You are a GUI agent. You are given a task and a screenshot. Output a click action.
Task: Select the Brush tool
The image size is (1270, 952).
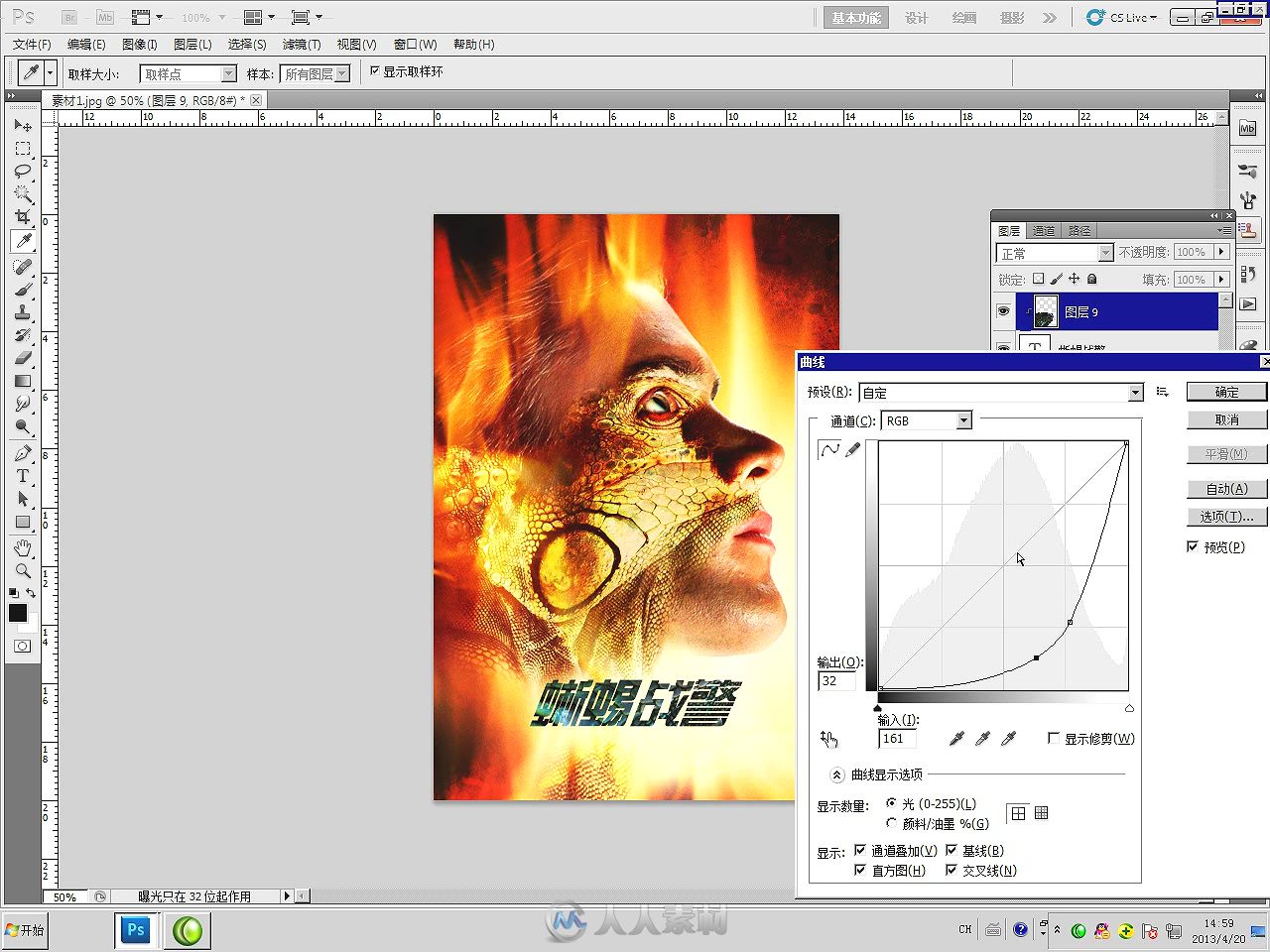point(23,290)
